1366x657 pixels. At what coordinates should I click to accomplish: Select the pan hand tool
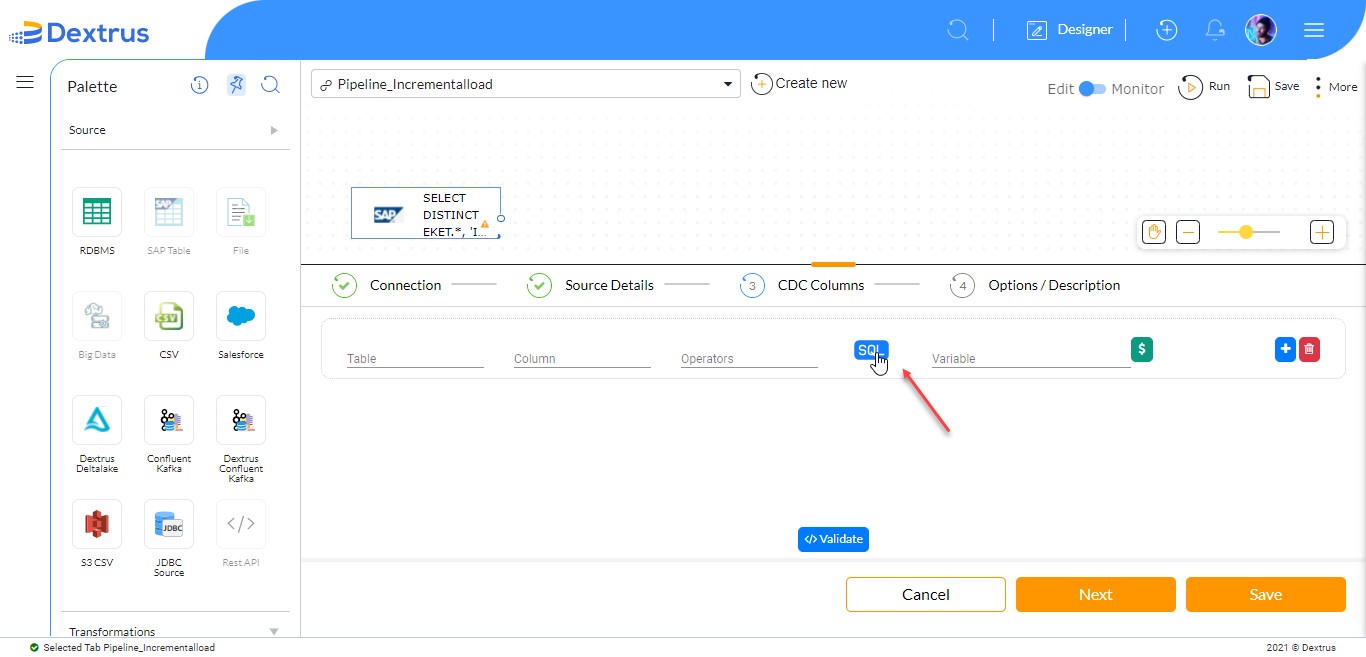click(1154, 232)
